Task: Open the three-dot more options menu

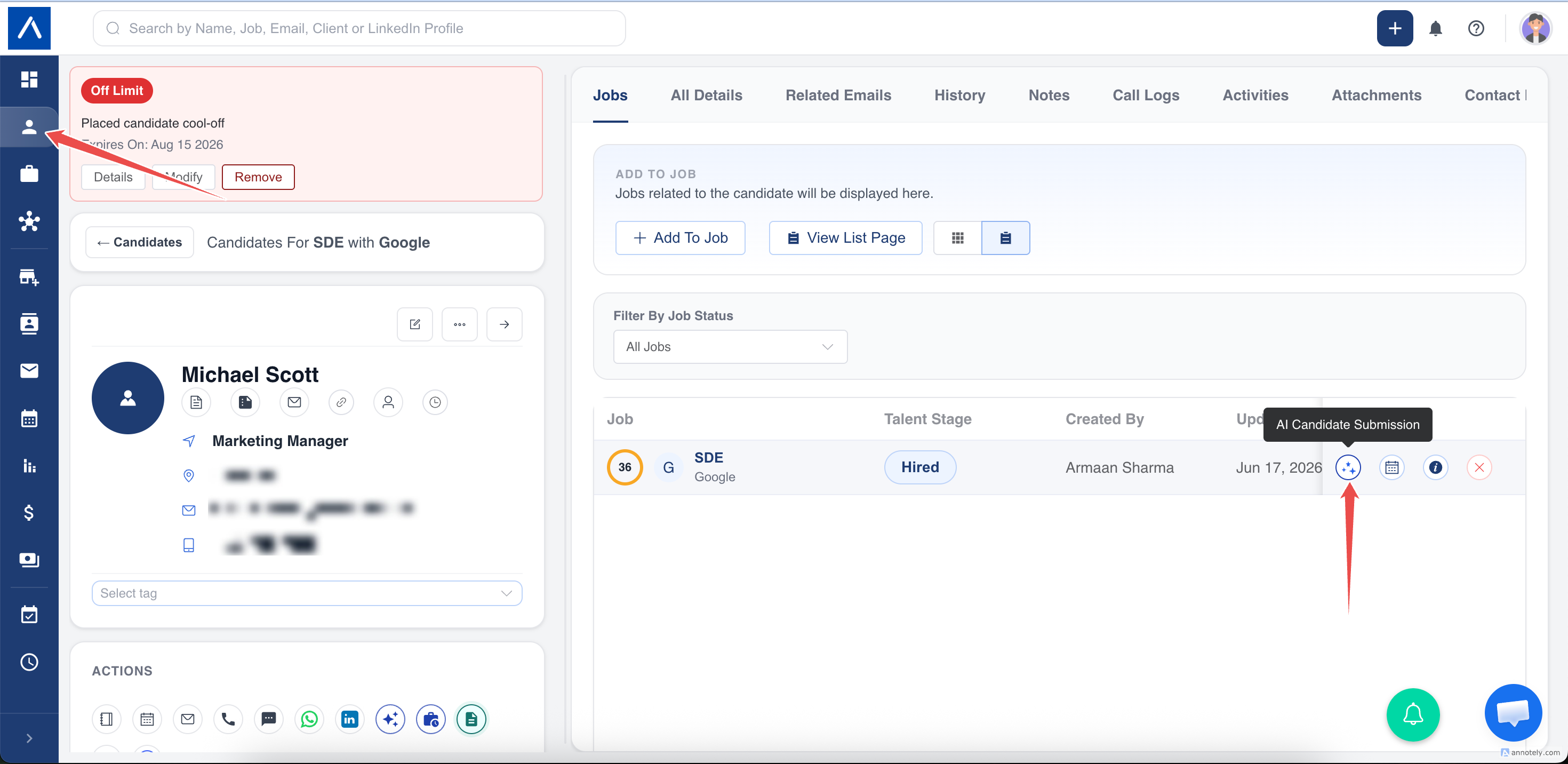Action: [x=460, y=324]
